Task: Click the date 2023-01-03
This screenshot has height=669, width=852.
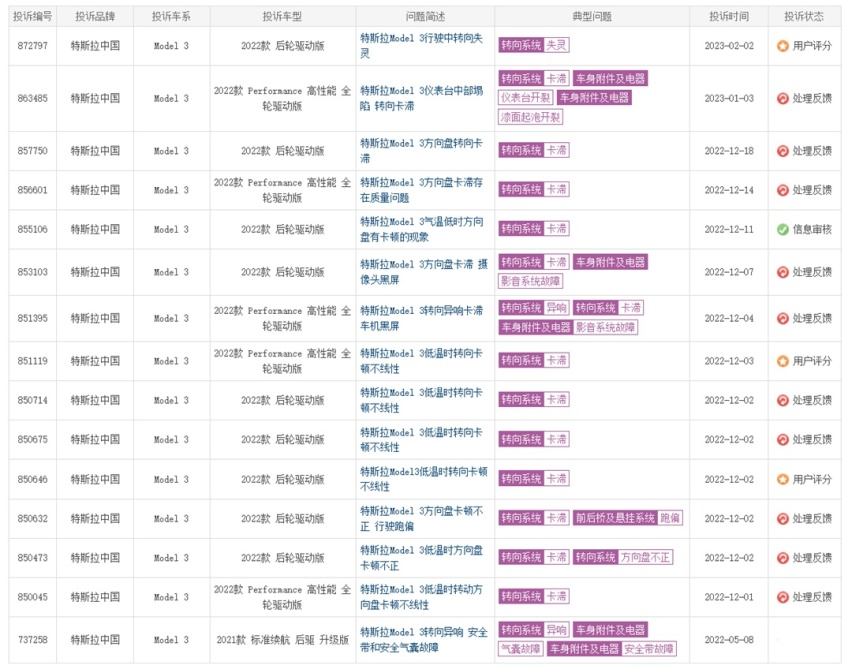Action: click(729, 98)
